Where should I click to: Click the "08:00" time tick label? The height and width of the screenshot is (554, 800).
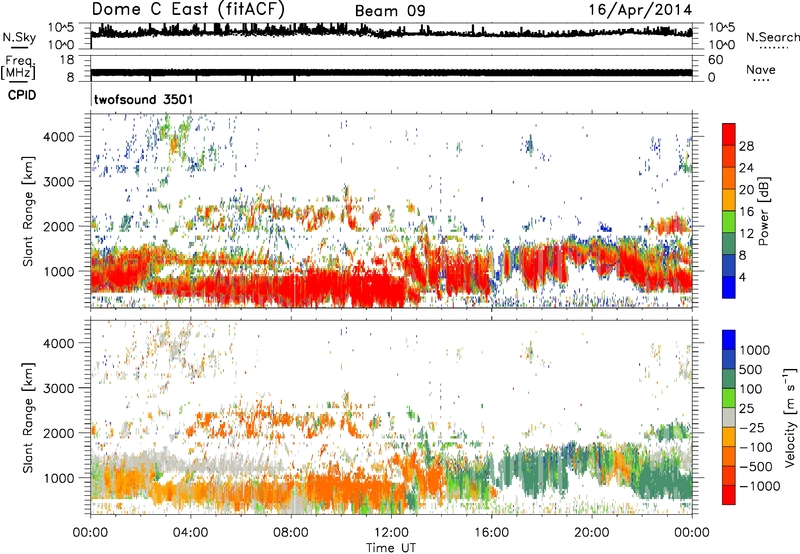click(x=290, y=533)
